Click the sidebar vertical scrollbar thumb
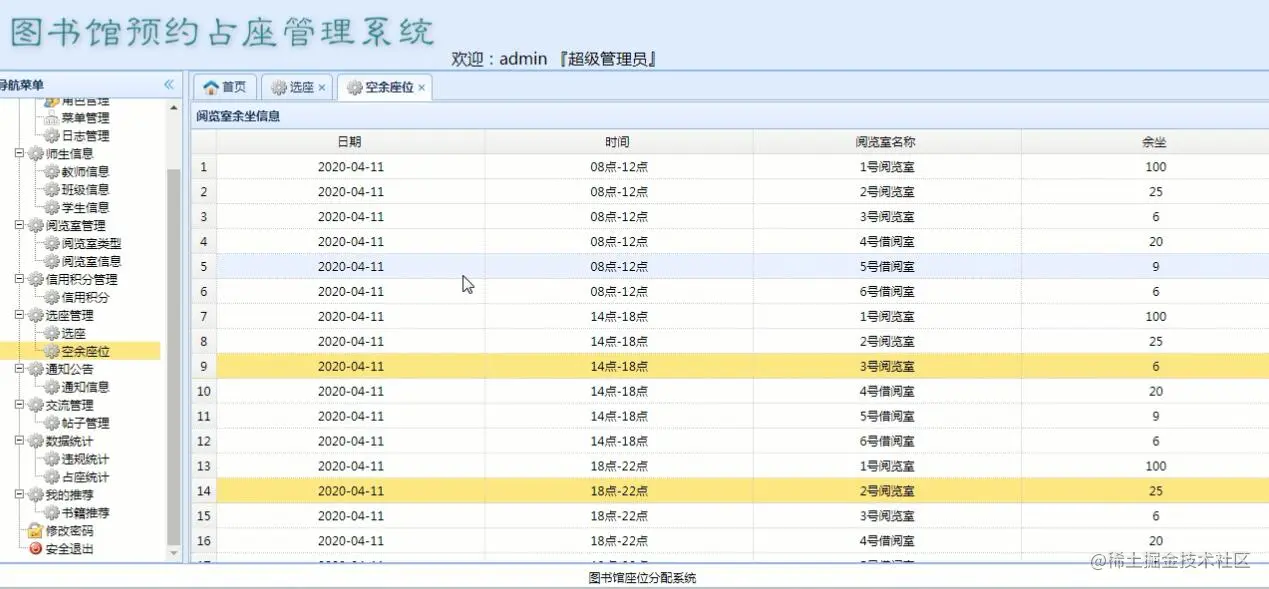 click(174, 355)
